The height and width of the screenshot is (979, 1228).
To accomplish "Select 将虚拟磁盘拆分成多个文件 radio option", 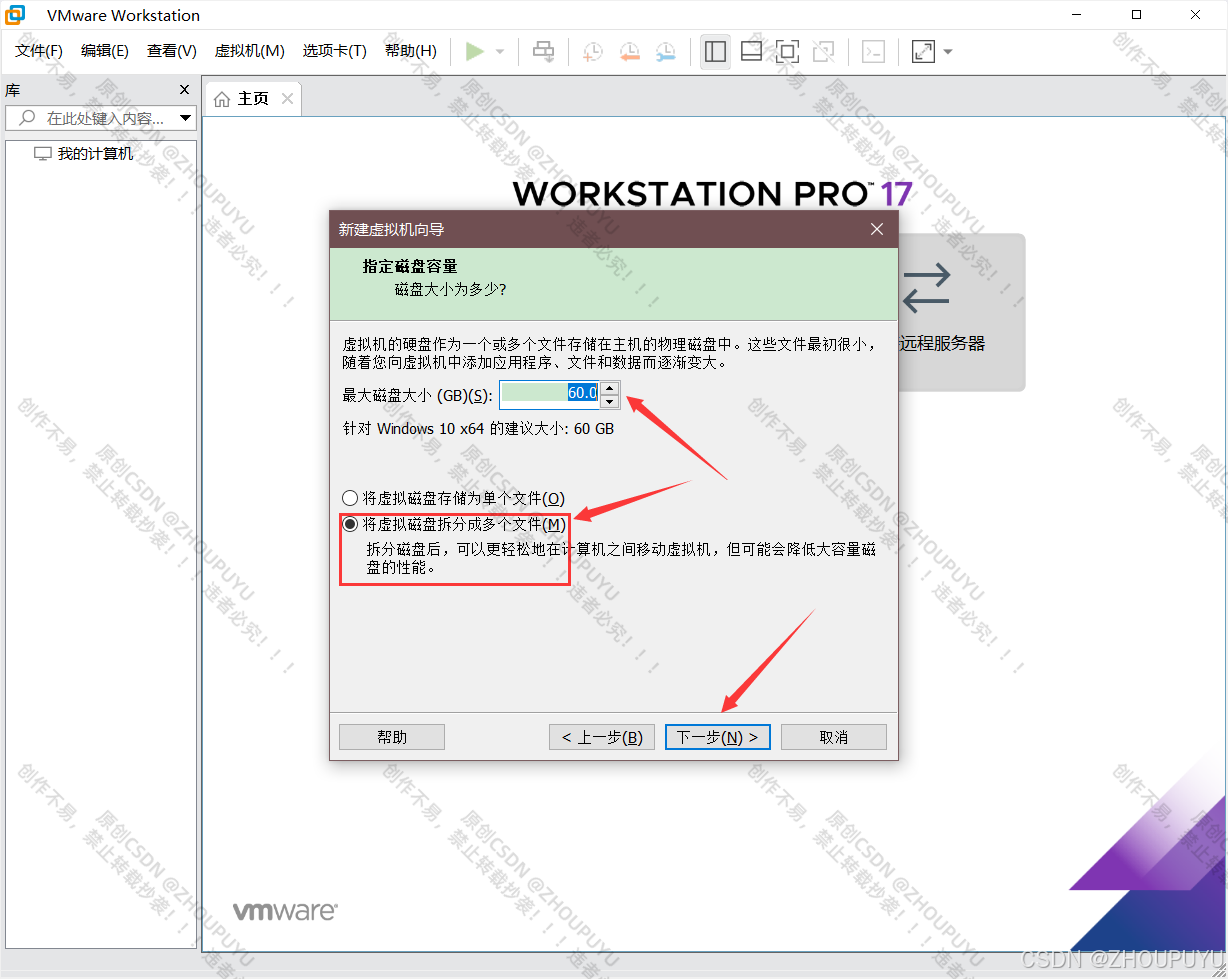I will click(x=454, y=524).
